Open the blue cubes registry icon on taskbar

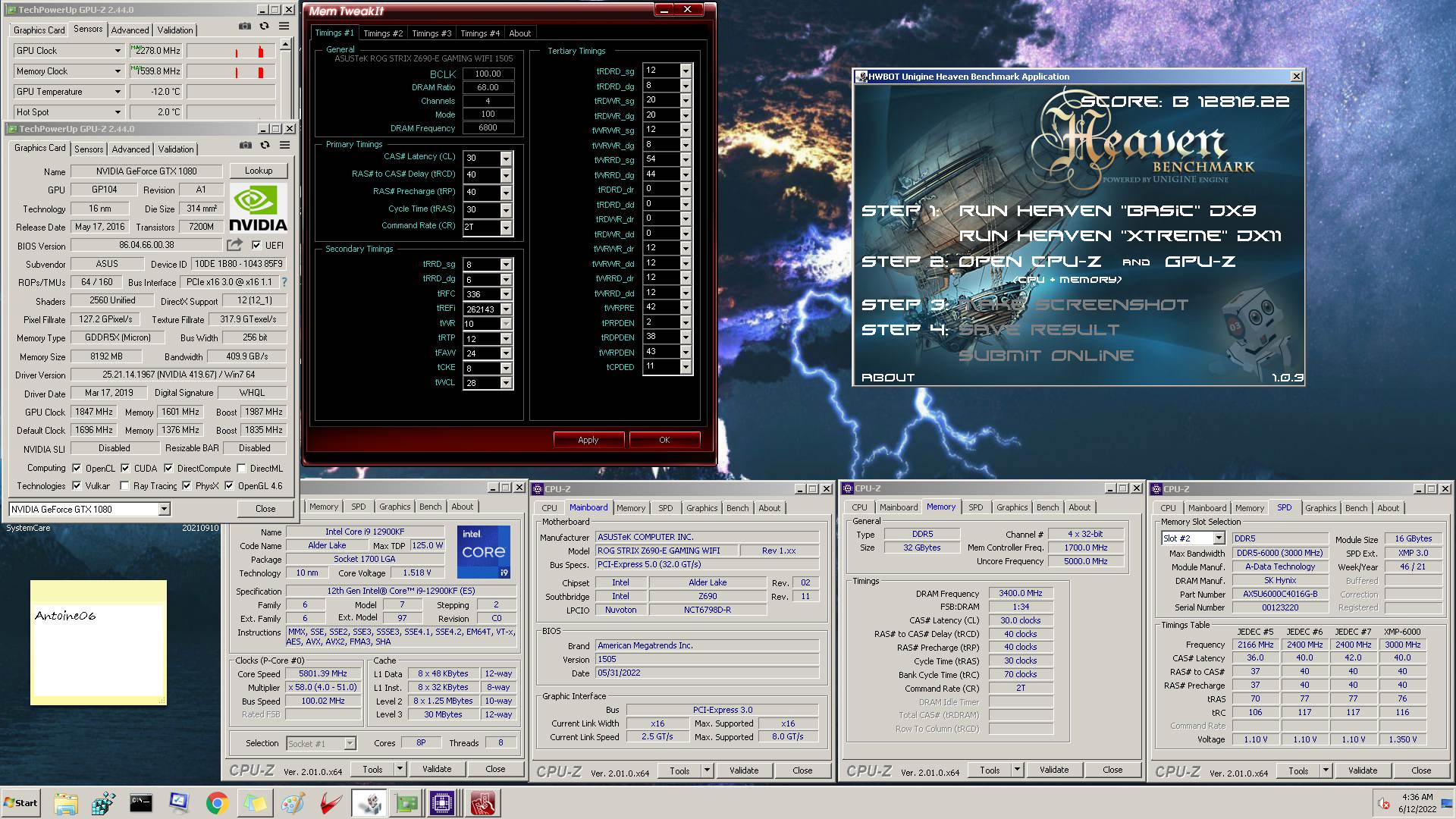(x=103, y=803)
